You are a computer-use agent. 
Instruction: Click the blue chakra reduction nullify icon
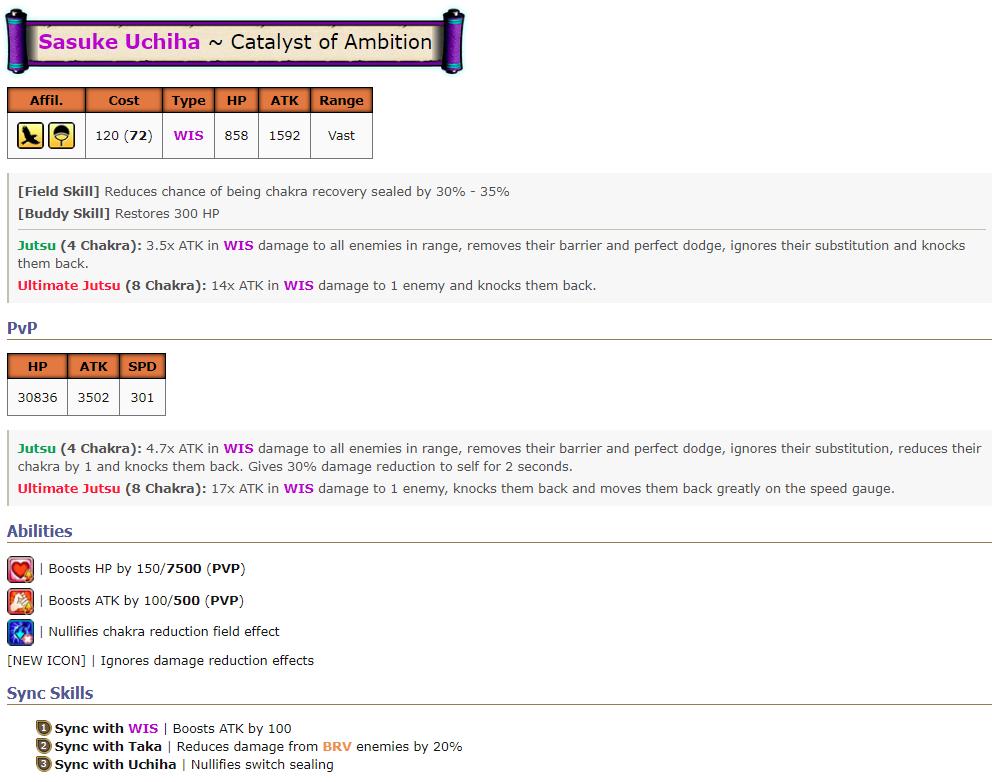[x=20, y=632]
